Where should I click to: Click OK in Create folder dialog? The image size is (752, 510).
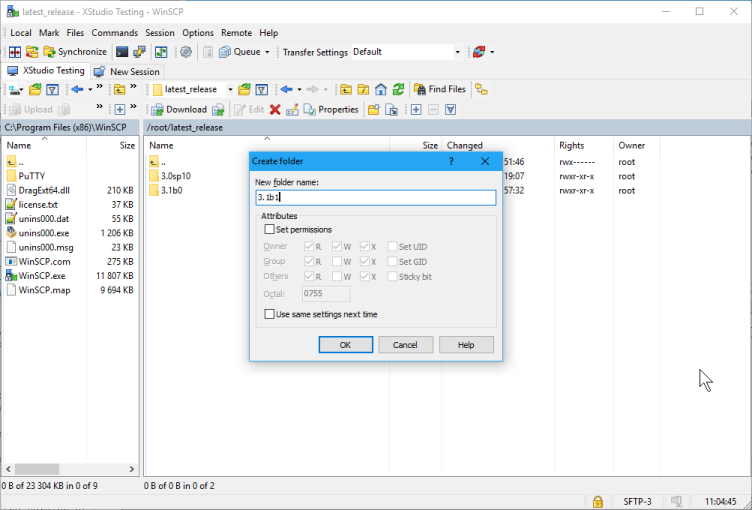[346, 345]
